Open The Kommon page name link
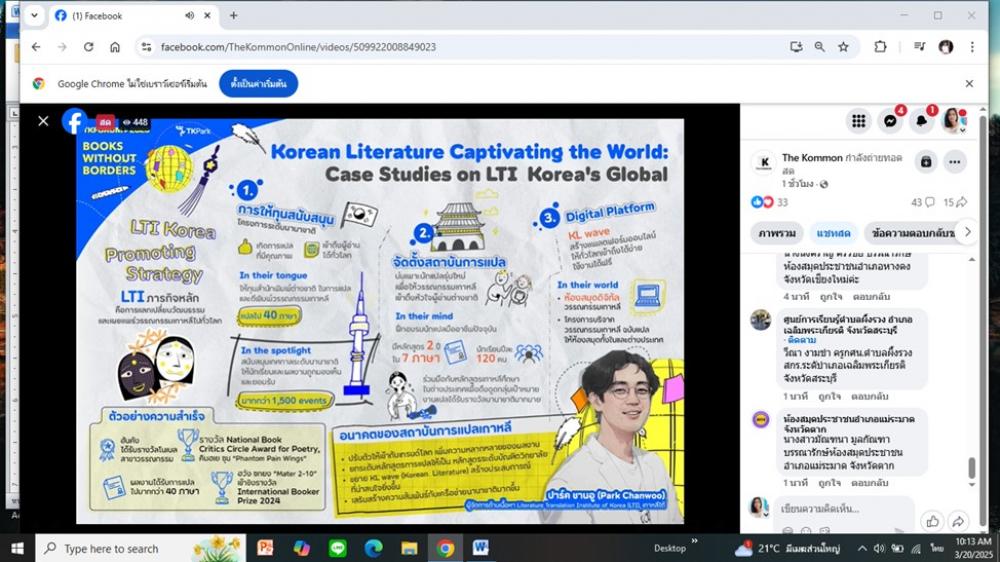This screenshot has height=562, width=1000. [x=812, y=158]
